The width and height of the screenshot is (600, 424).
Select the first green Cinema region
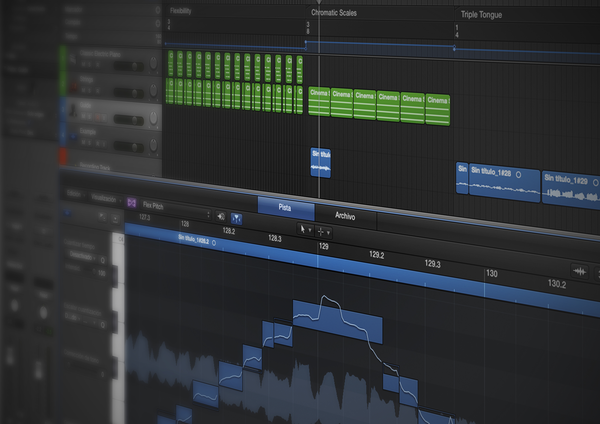(x=318, y=106)
